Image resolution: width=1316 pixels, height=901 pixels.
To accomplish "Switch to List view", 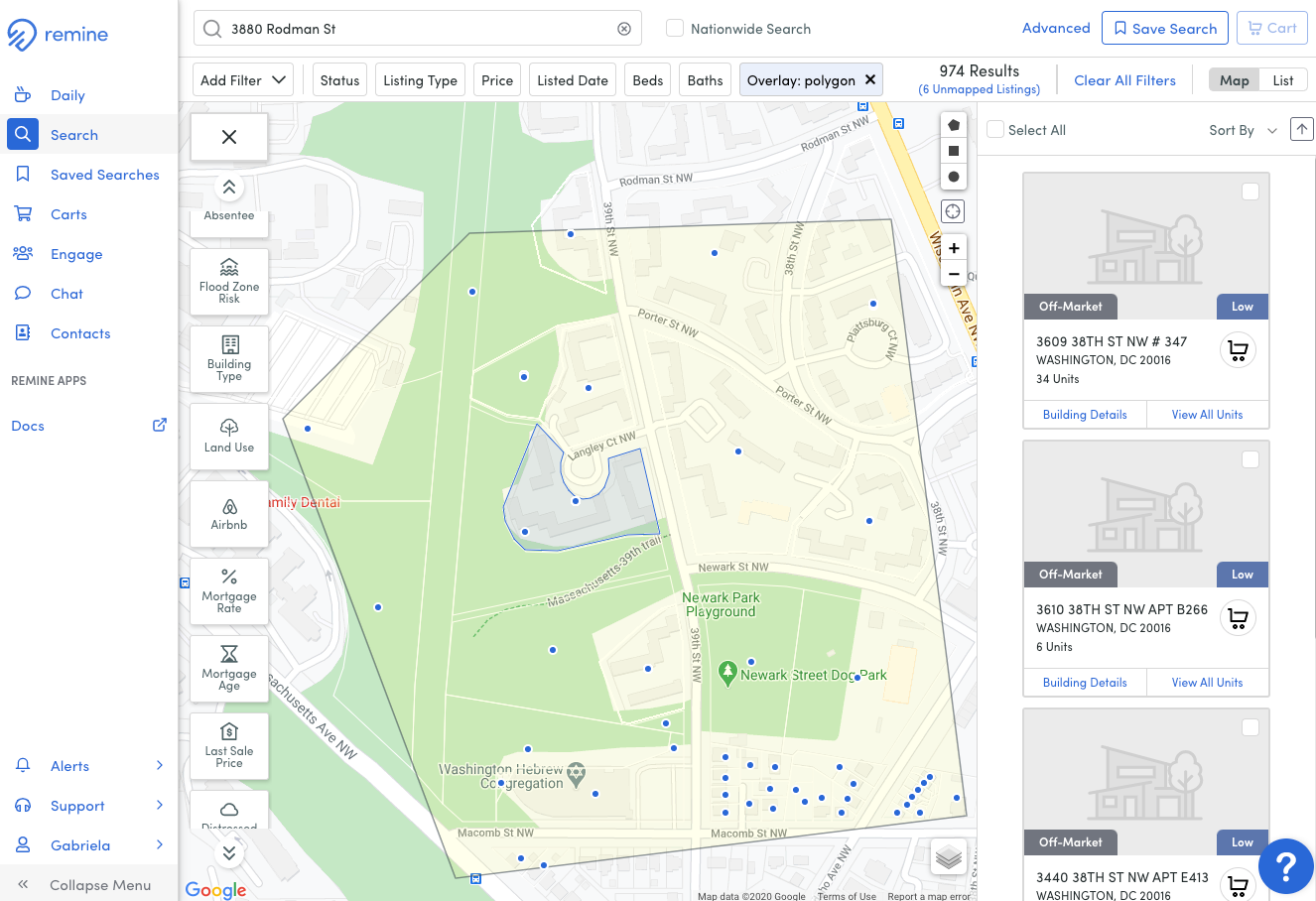I will click(x=1283, y=80).
